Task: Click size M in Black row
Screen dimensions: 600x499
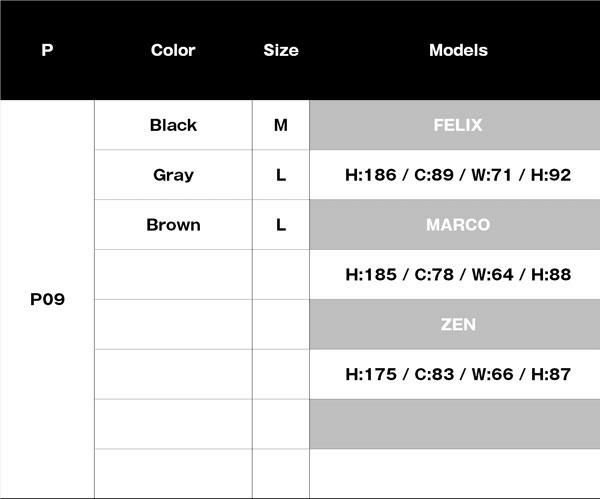Action: [x=281, y=125]
